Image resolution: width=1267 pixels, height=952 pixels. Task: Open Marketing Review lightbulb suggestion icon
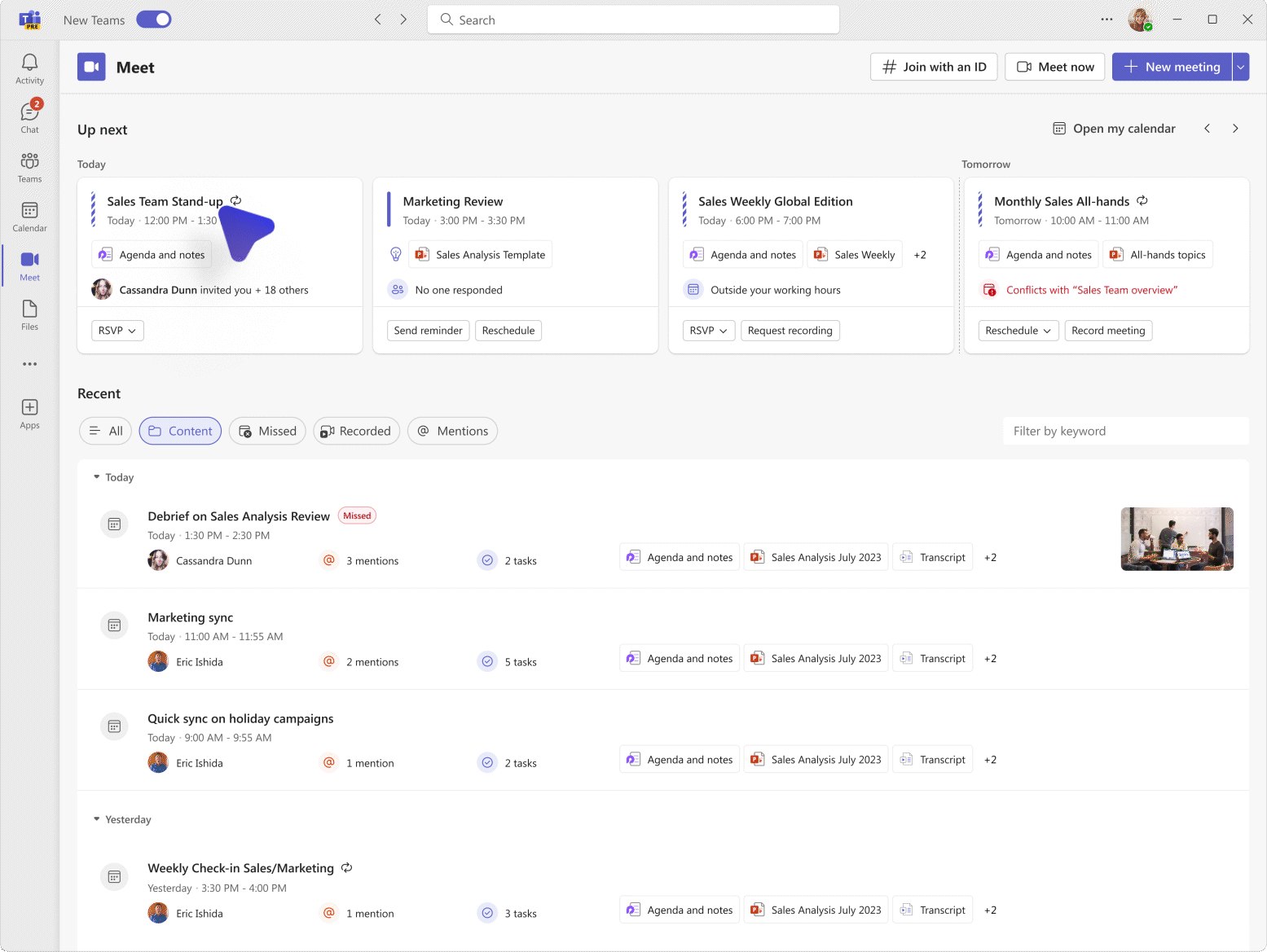396,254
